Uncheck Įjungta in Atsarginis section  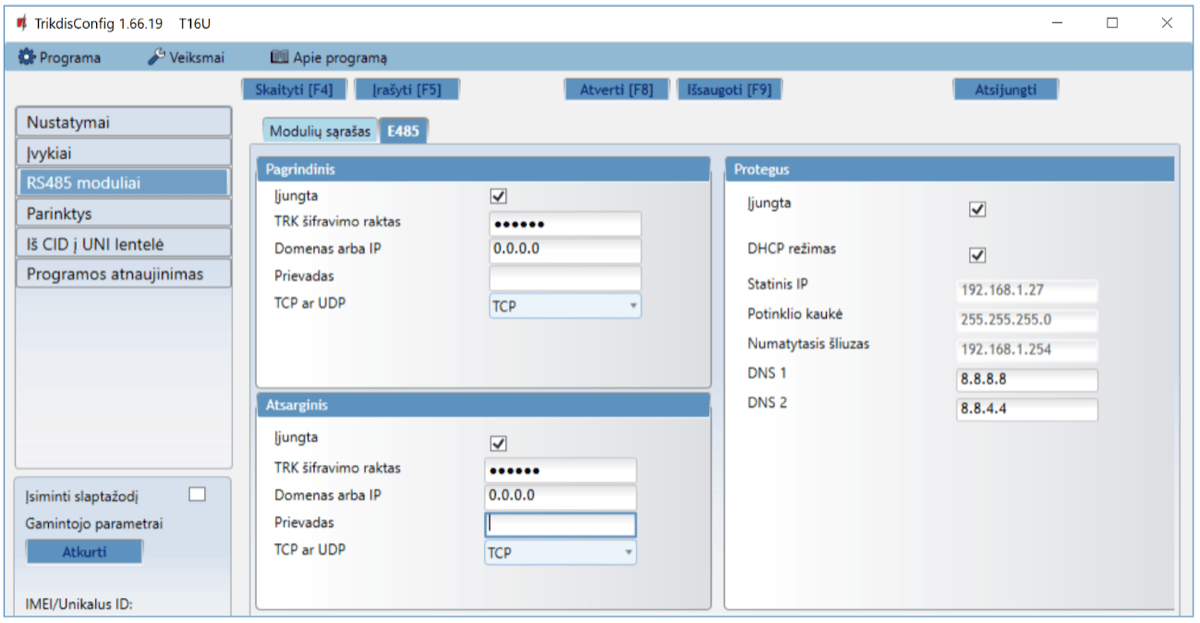tap(498, 443)
